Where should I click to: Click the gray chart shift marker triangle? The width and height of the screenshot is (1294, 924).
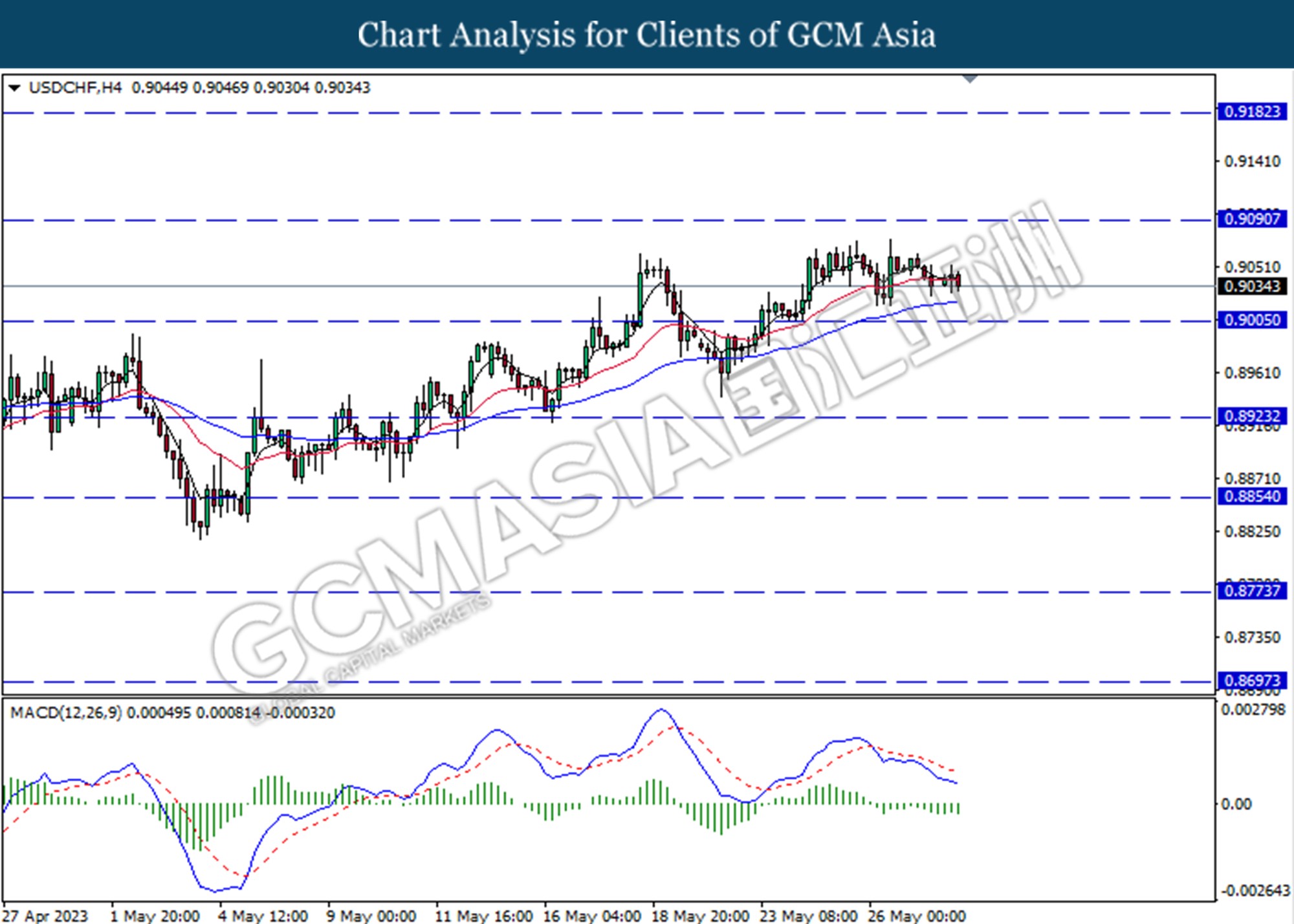point(970,79)
